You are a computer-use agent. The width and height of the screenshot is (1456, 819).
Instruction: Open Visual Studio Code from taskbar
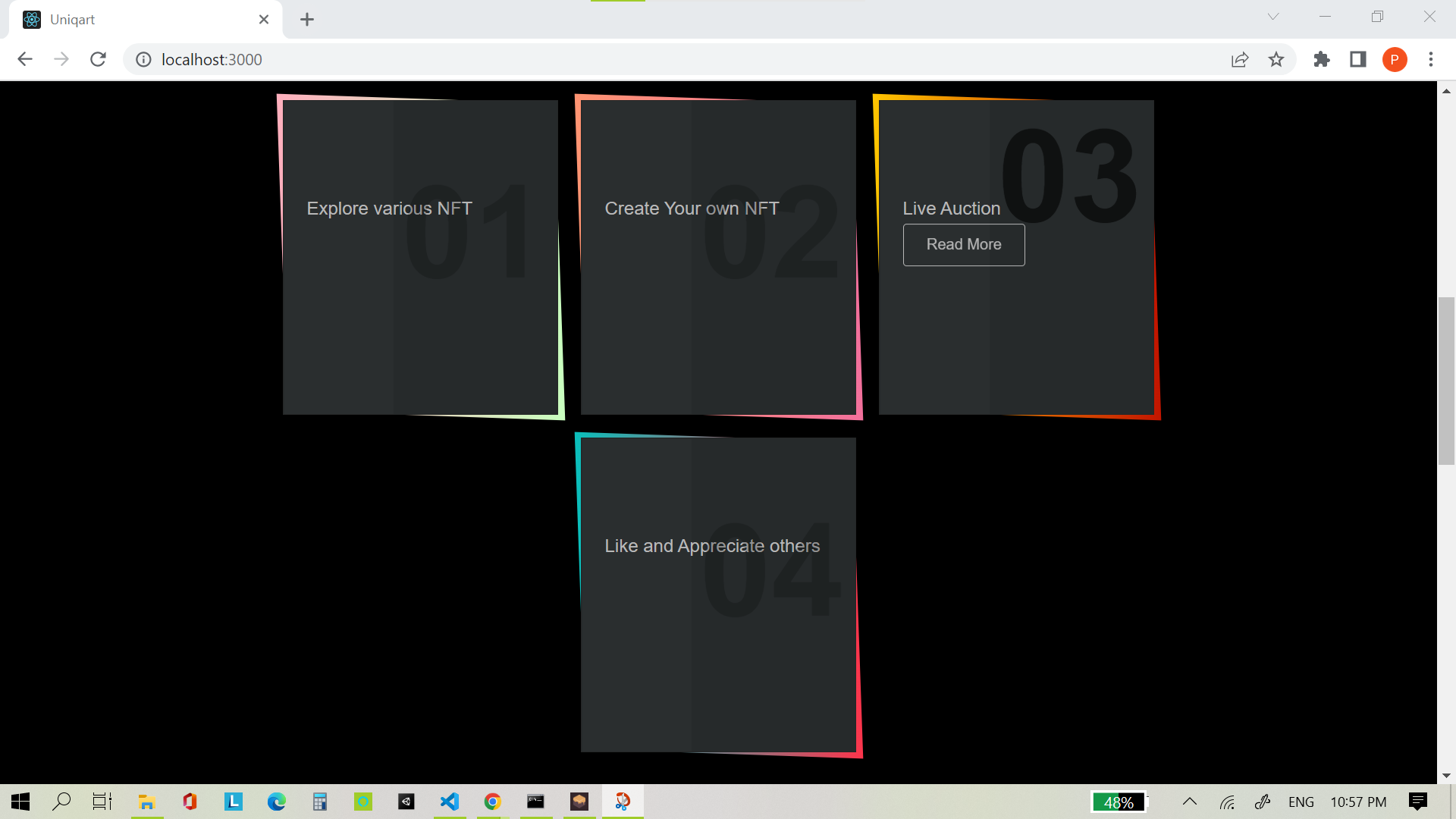coord(450,802)
